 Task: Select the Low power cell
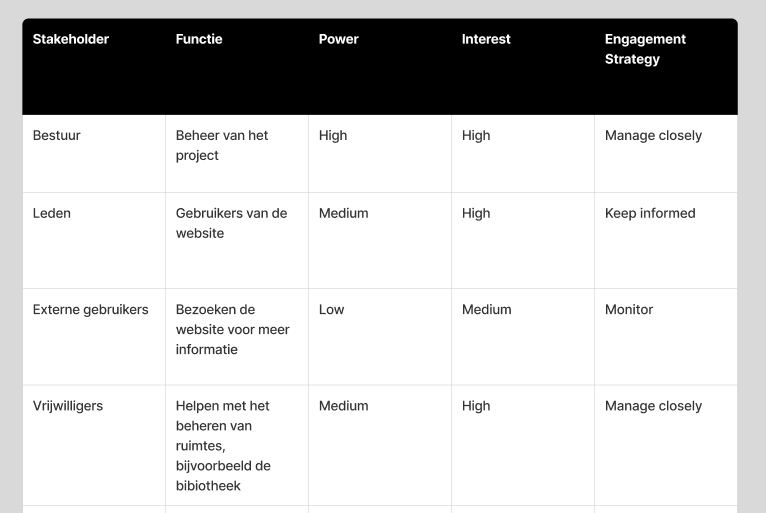tap(331, 310)
